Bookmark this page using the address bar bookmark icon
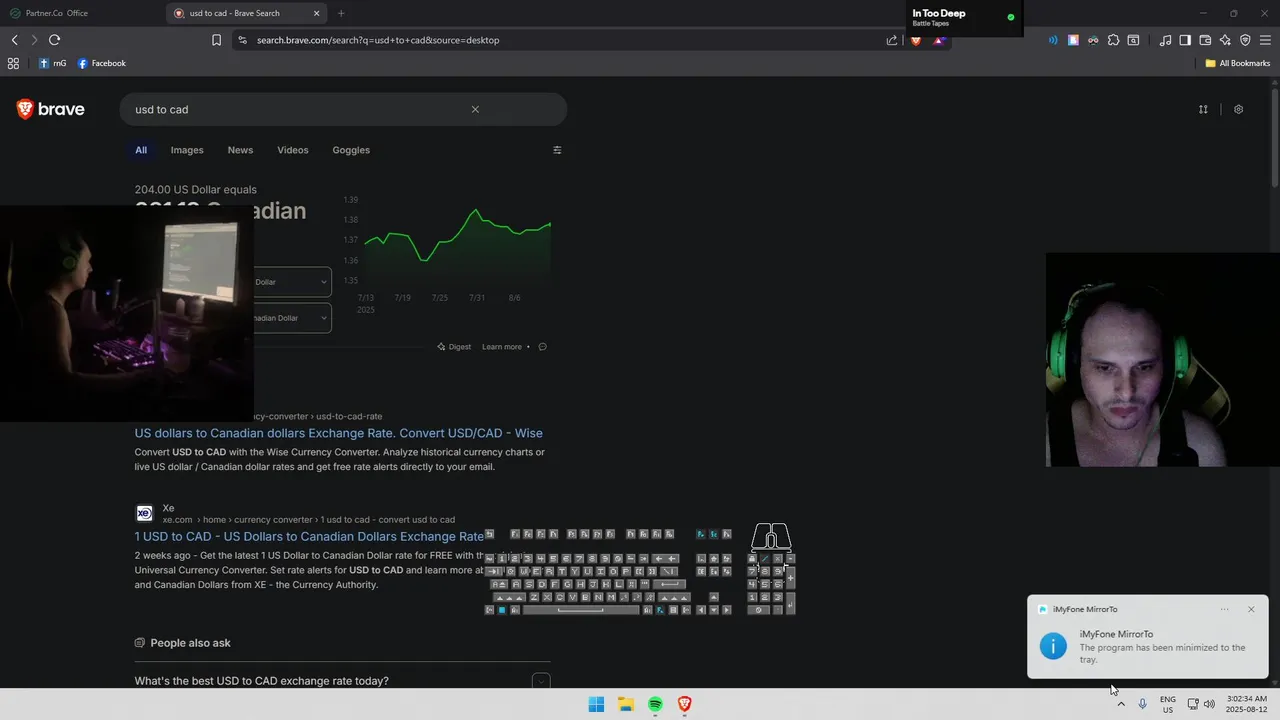Image resolution: width=1280 pixels, height=720 pixels. point(216,40)
